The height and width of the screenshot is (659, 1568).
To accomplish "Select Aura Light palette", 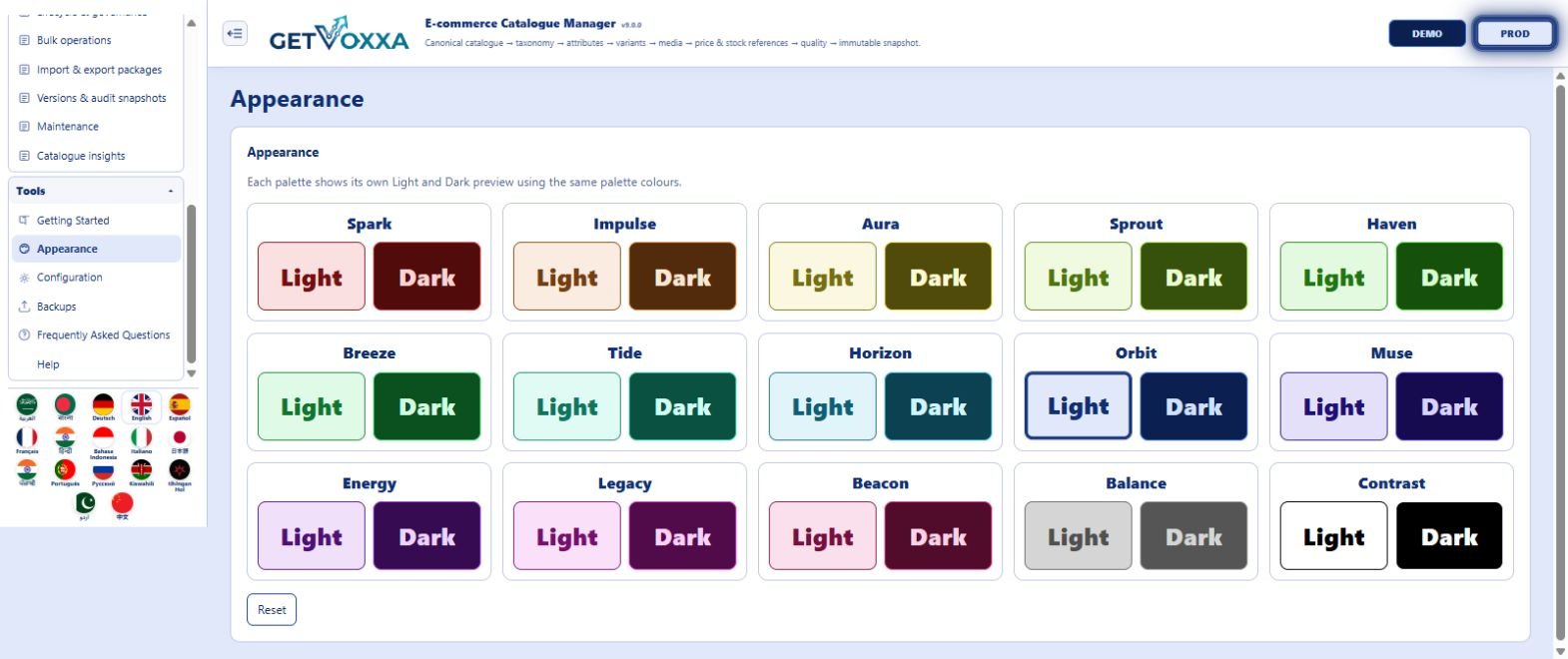I will tap(823, 277).
